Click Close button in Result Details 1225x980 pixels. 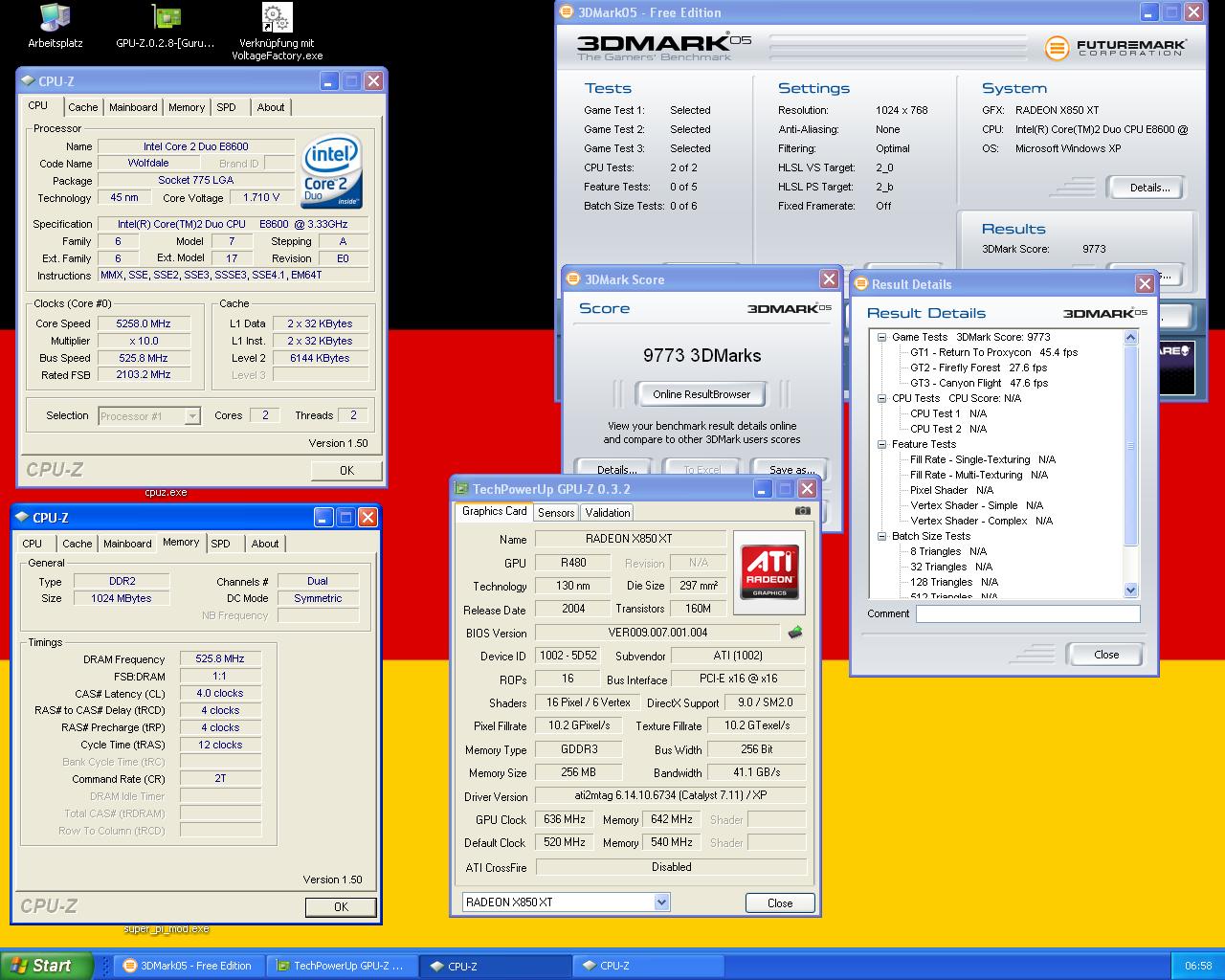(x=1106, y=655)
